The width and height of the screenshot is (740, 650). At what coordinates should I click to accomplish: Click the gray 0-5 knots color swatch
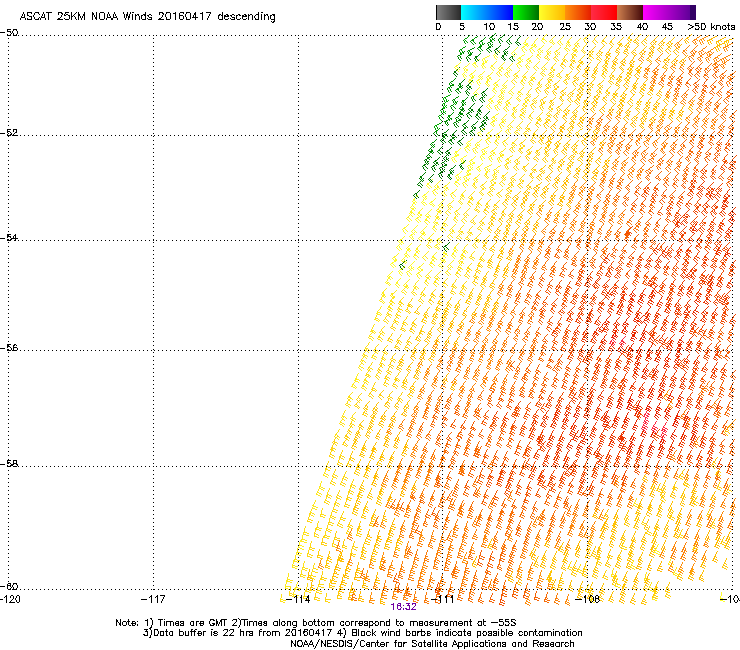point(448,12)
